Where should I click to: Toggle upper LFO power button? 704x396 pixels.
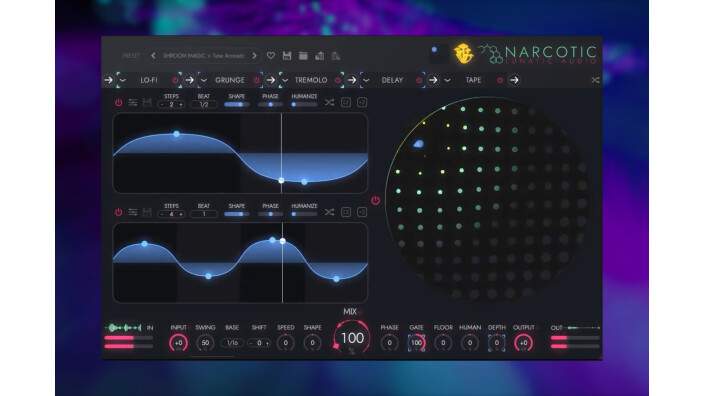point(118,103)
